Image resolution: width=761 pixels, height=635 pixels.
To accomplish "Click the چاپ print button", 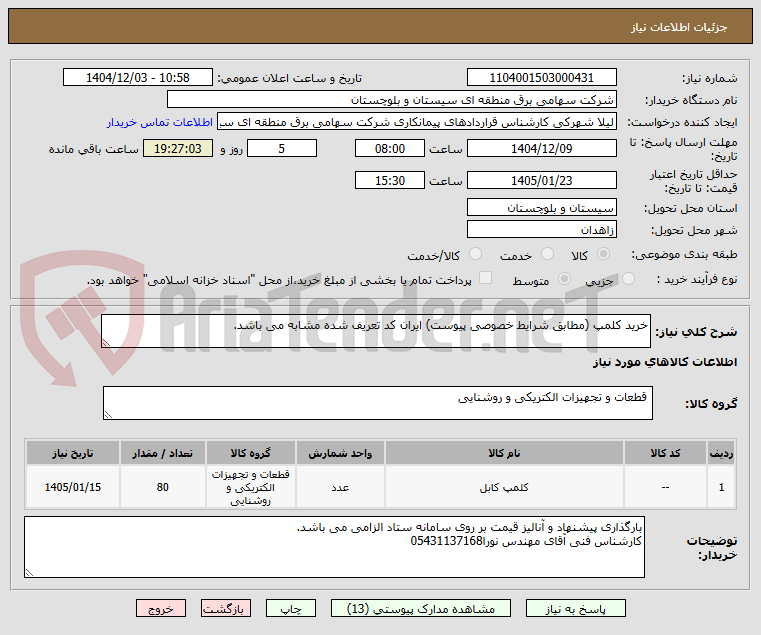I will (x=291, y=608).
